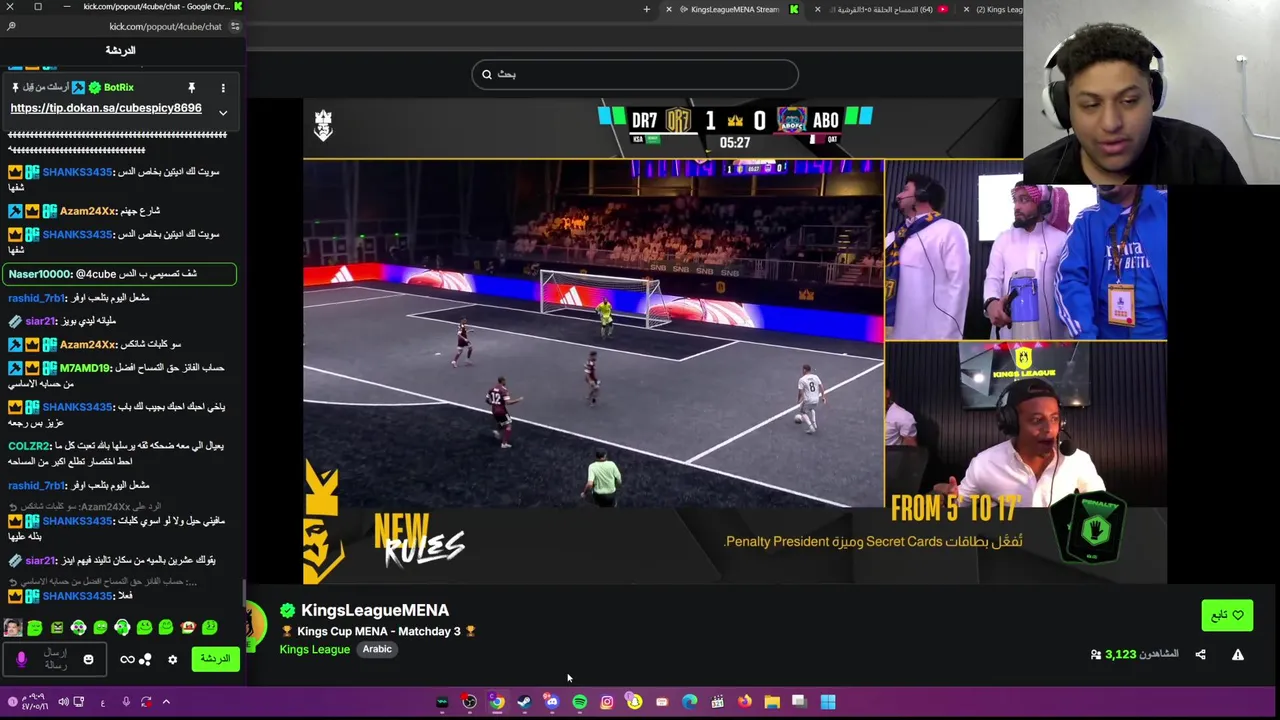Image resolution: width=1280 pixels, height=720 pixels.
Task: Open the Kings League category link
Action: tap(315, 649)
